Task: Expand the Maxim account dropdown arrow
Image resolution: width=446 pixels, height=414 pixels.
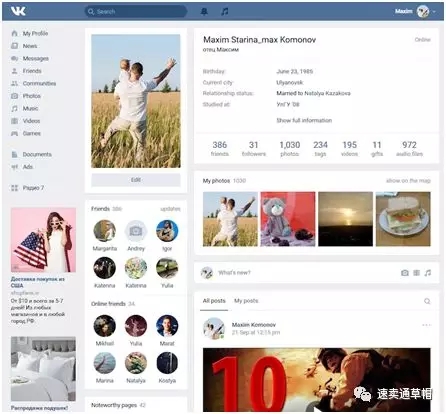Action: pyautogui.click(x=434, y=12)
